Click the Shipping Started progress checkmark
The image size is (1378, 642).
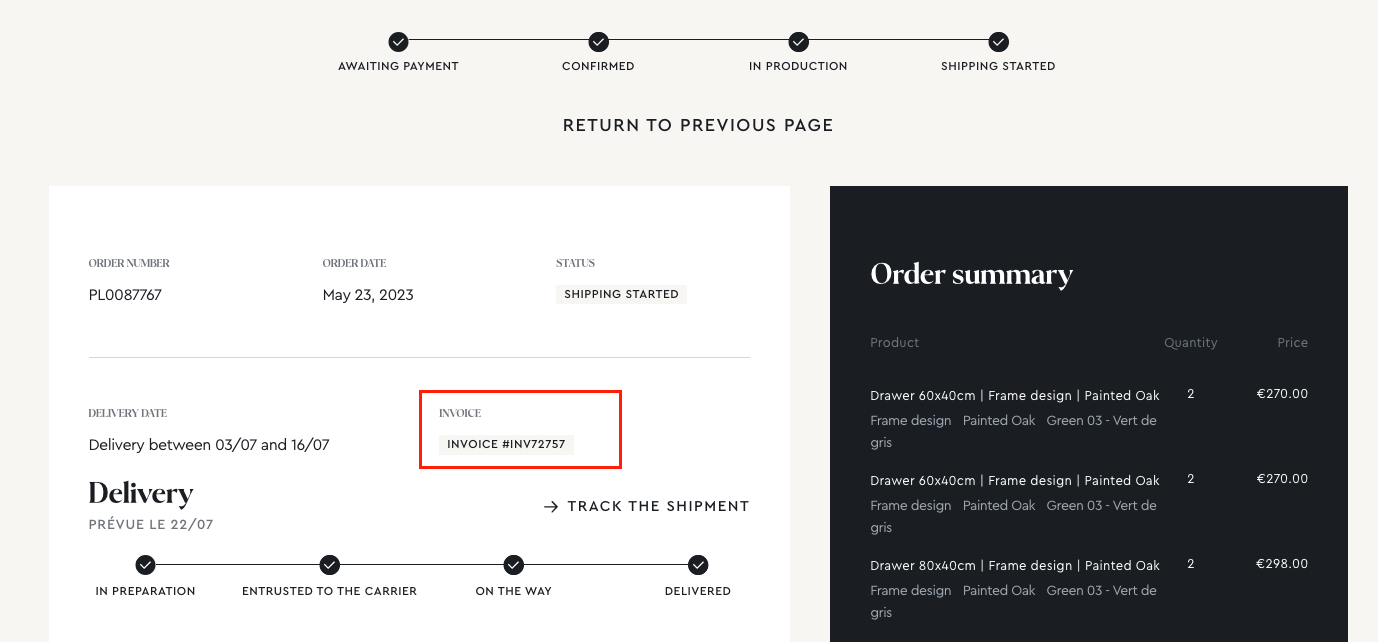click(x=998, y=42)
